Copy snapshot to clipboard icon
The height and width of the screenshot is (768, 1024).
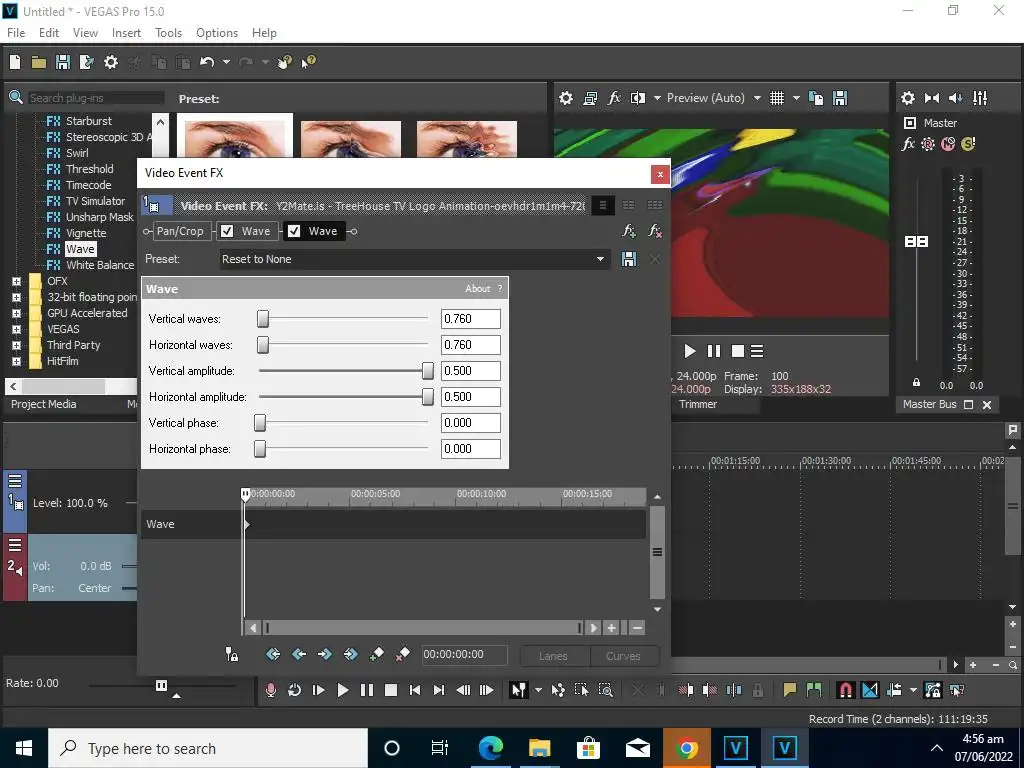pos(816,98)
